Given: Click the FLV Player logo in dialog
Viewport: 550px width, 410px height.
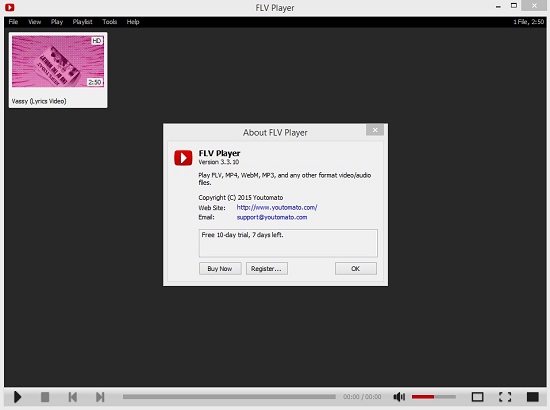Looking at the screenshot, I should tap(183, 158).
